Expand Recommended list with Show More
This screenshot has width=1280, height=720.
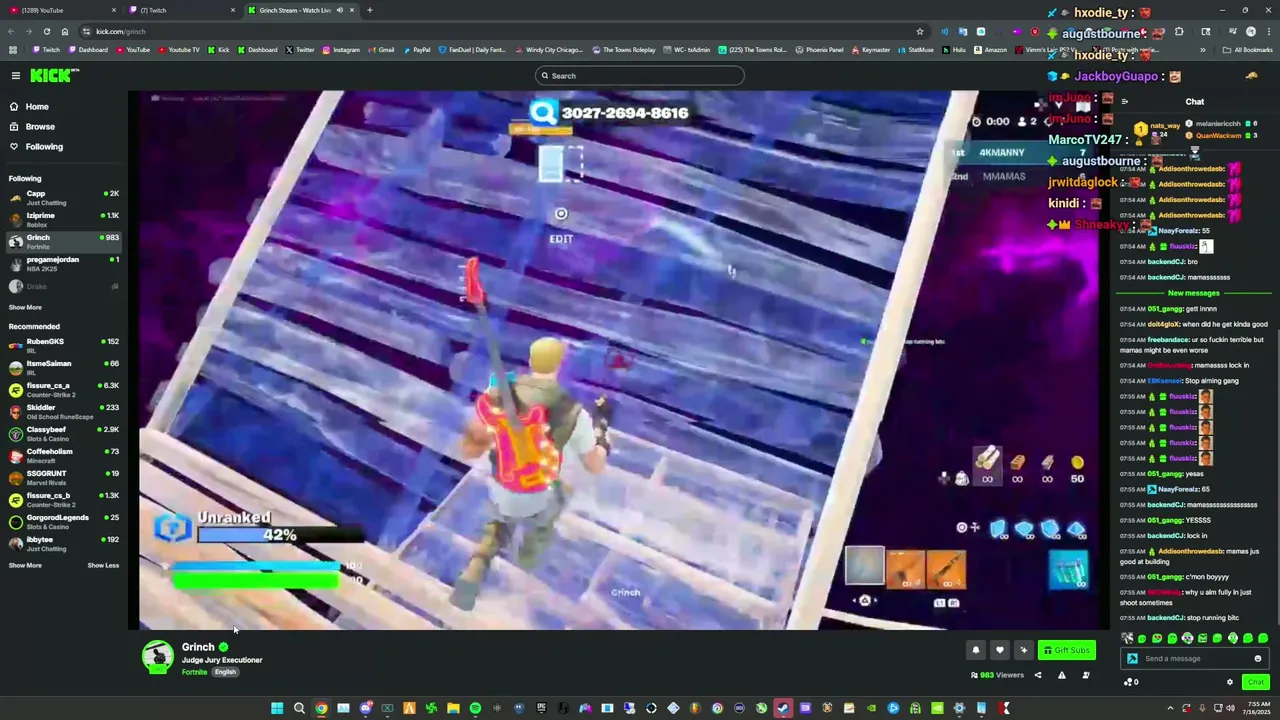tap(25, 565)
